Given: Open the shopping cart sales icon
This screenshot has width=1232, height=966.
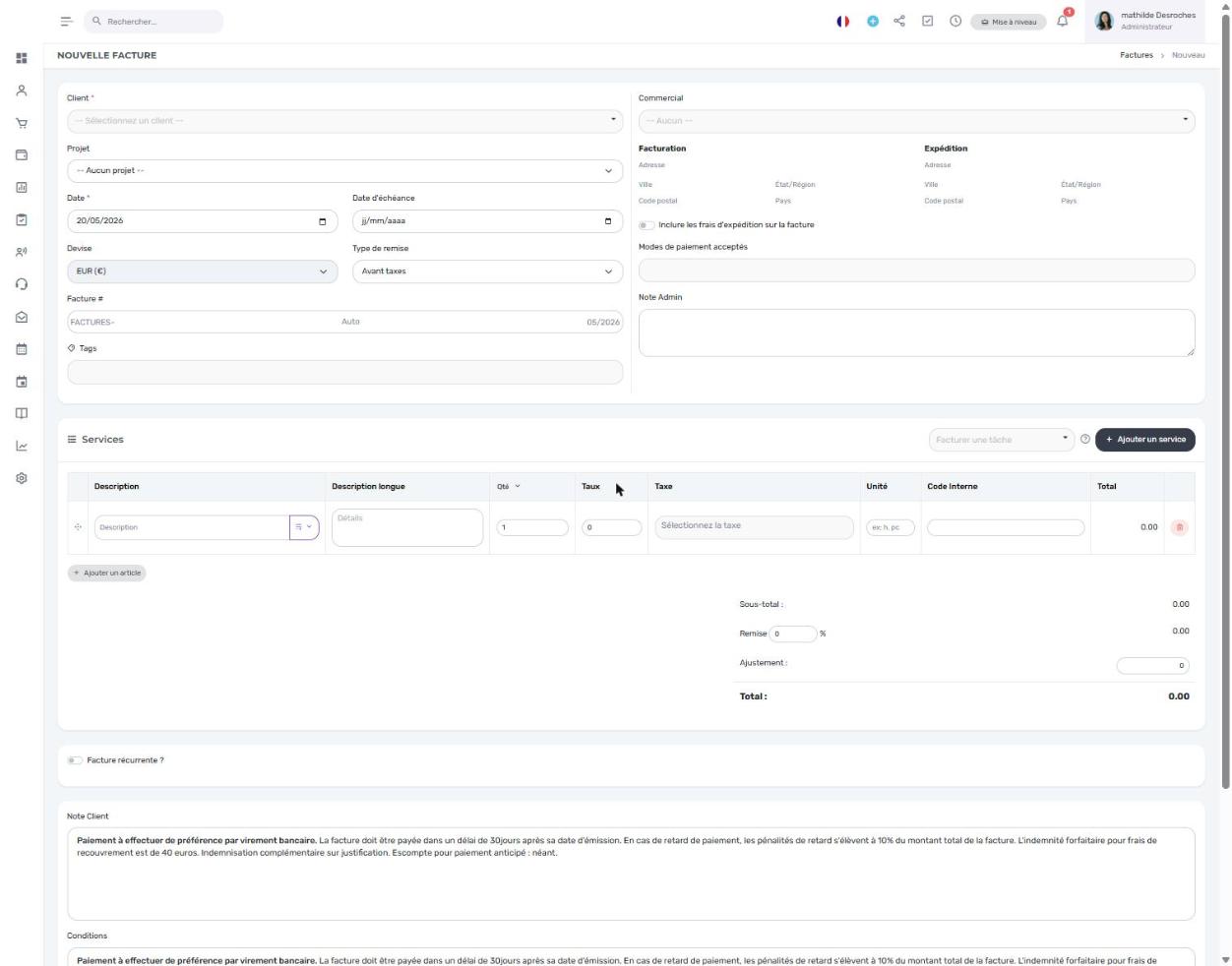Looking at the screenshot, I should (x=22, y=123).
